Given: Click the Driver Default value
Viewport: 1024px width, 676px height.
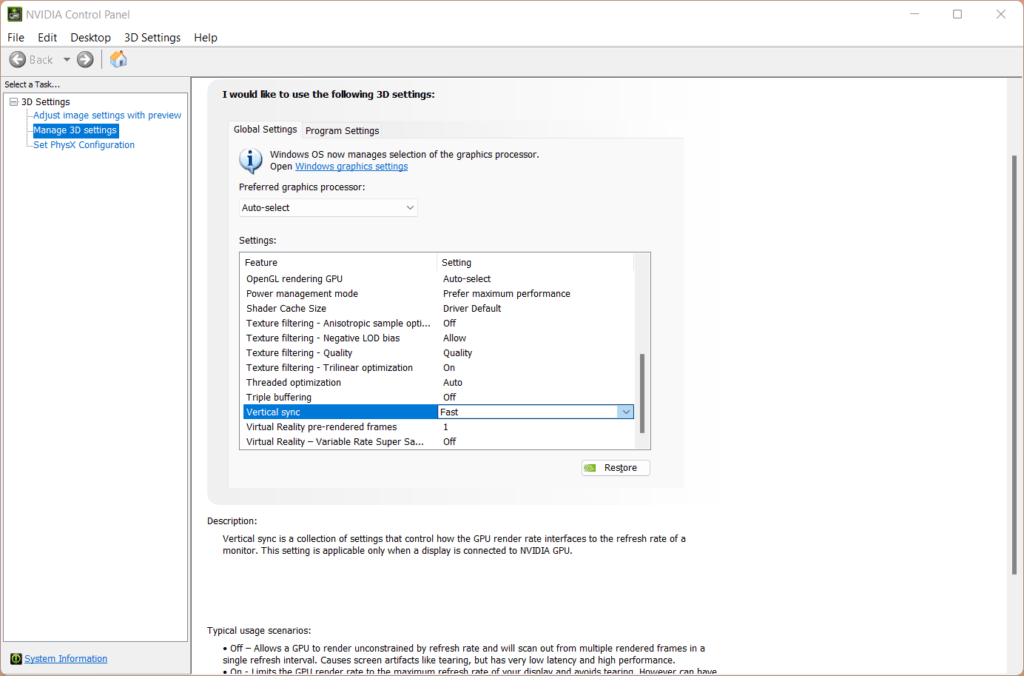Looking at the screenshot, I should [x=472, y=308].
